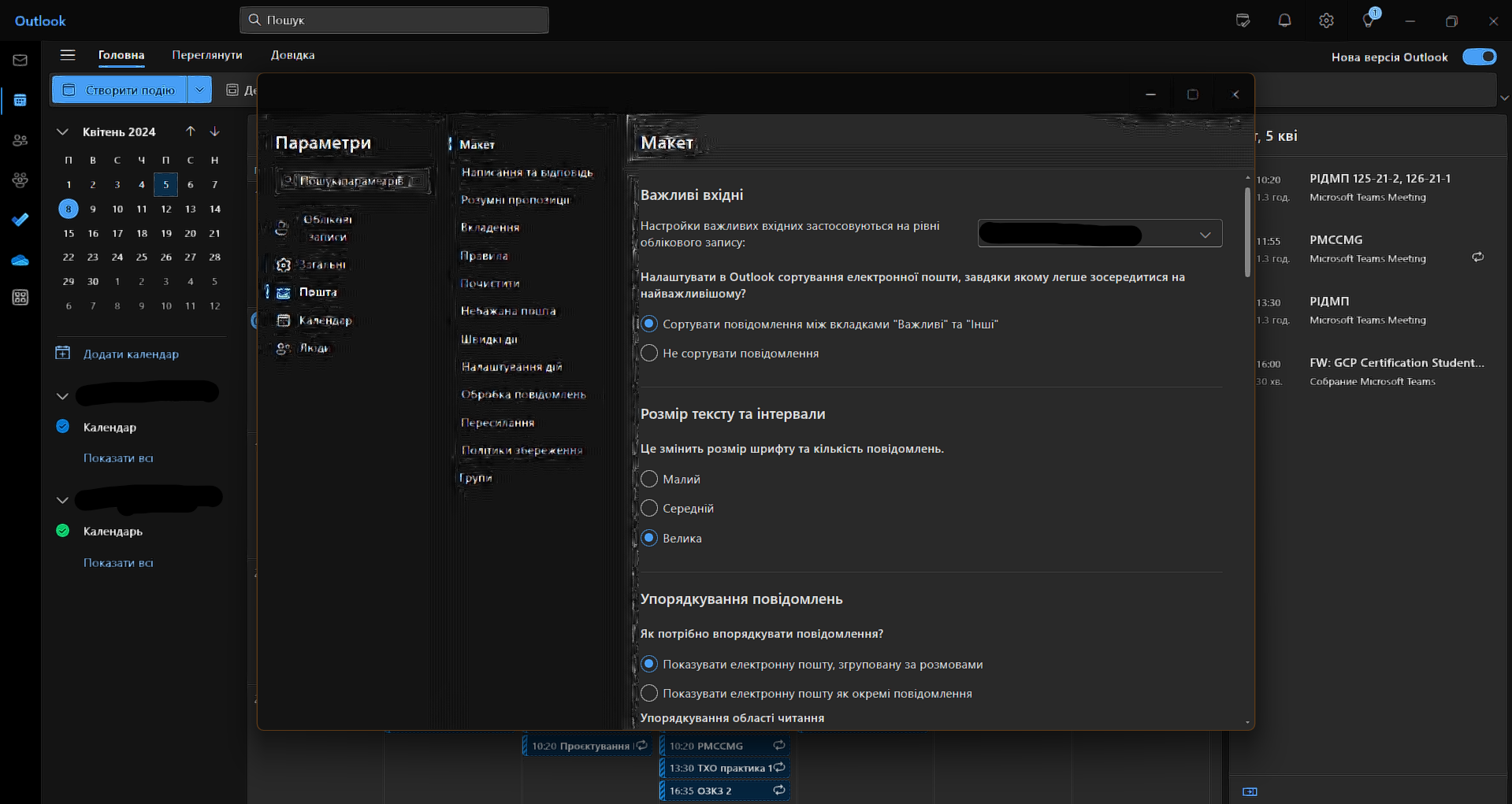The height and width of the screenshot is (804, 1512).
Task: Click 'Показати всі' under Календар
Action: click(118, 458)
